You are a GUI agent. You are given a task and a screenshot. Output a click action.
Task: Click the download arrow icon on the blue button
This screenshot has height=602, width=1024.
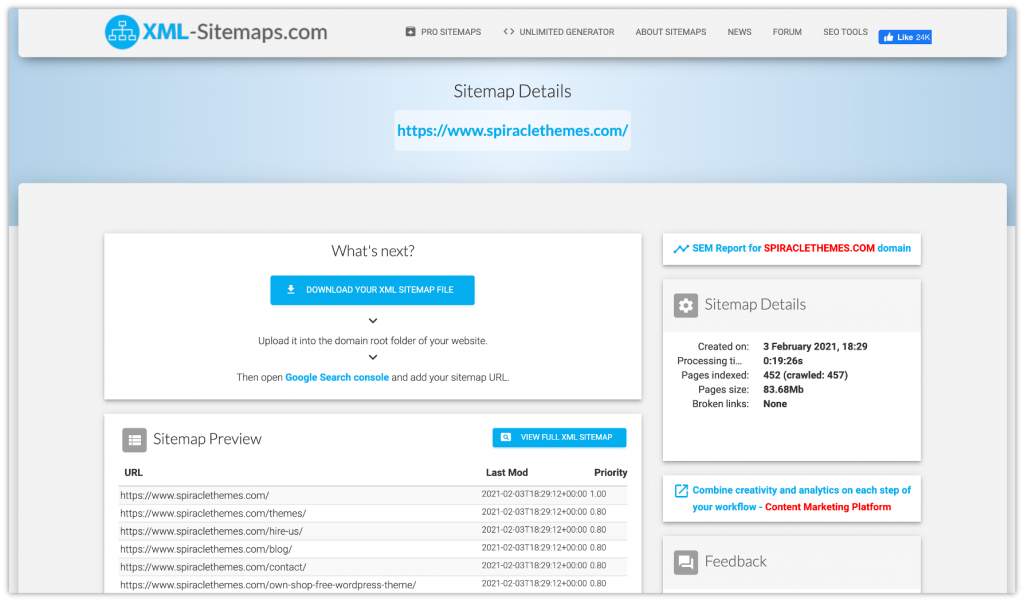[291, 290]
